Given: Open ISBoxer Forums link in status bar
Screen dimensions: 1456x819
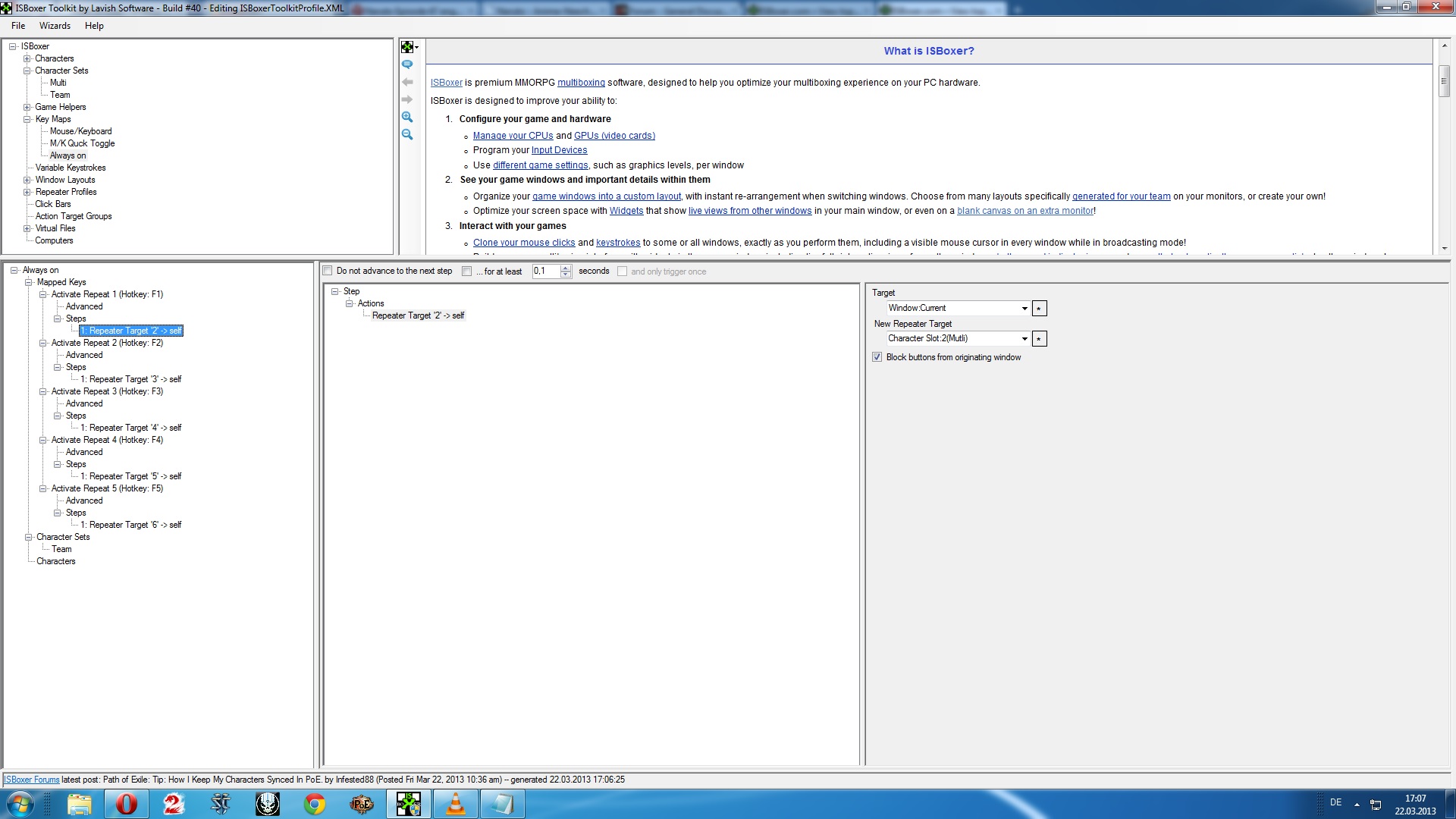Looking at the screenshot, I should click(x=32, y=780).
